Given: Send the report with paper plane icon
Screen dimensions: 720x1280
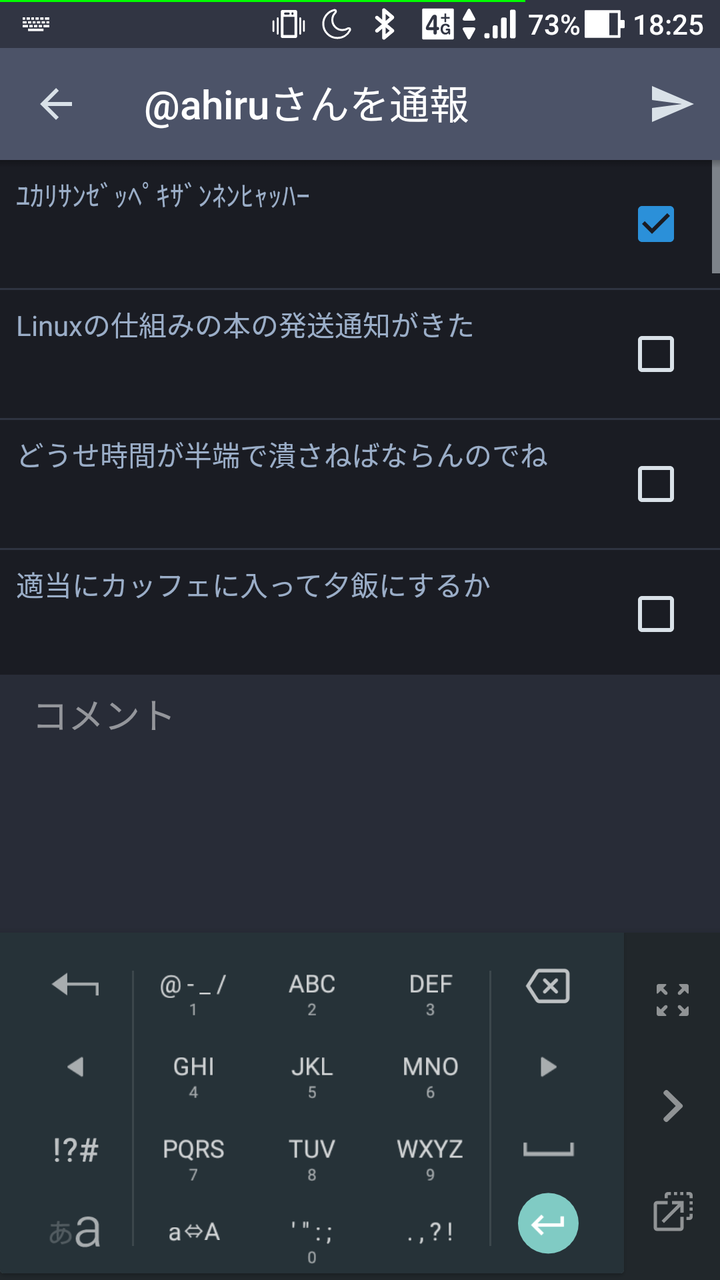Looking at the screenshot, I should (671, 104).
